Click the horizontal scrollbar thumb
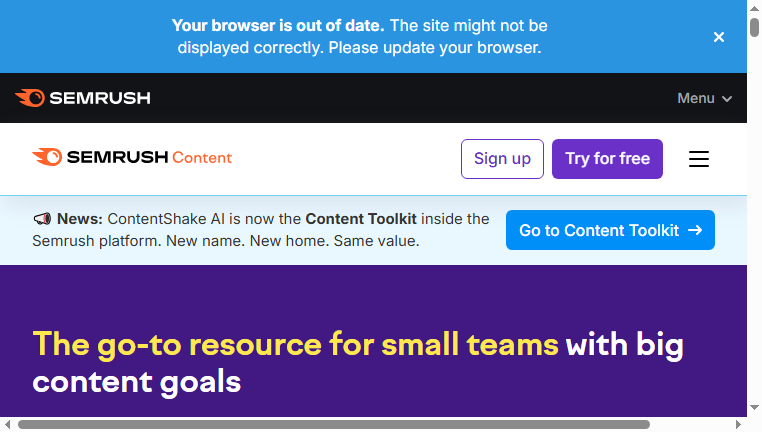 (x=334, y=425)
